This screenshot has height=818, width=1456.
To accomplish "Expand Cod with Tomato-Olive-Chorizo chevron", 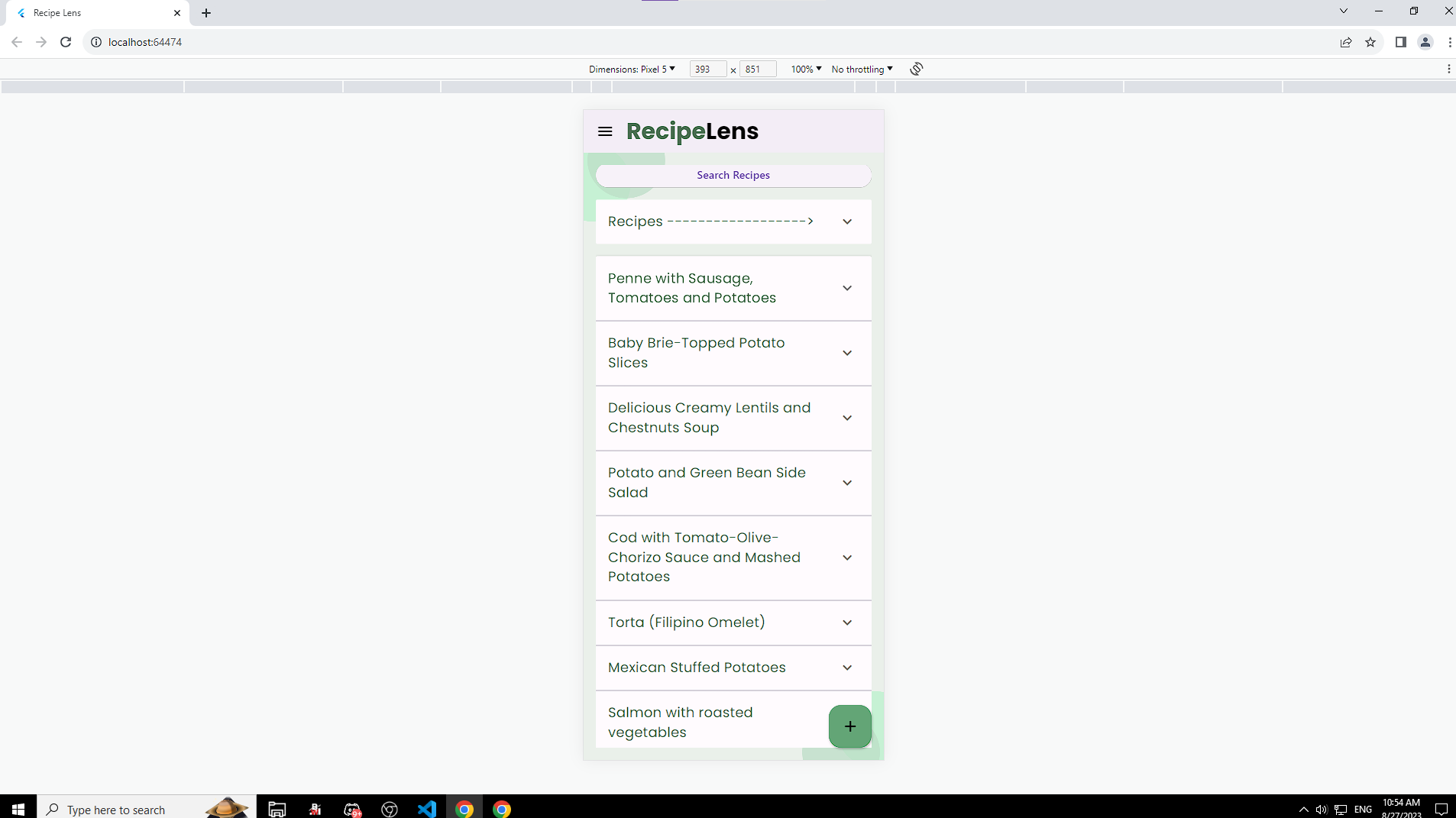I will (x=847, y=558).
